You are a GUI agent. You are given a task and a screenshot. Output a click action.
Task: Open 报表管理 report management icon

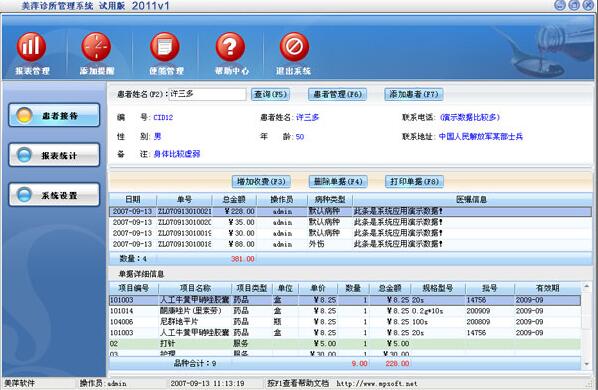[x=31, y=47]
